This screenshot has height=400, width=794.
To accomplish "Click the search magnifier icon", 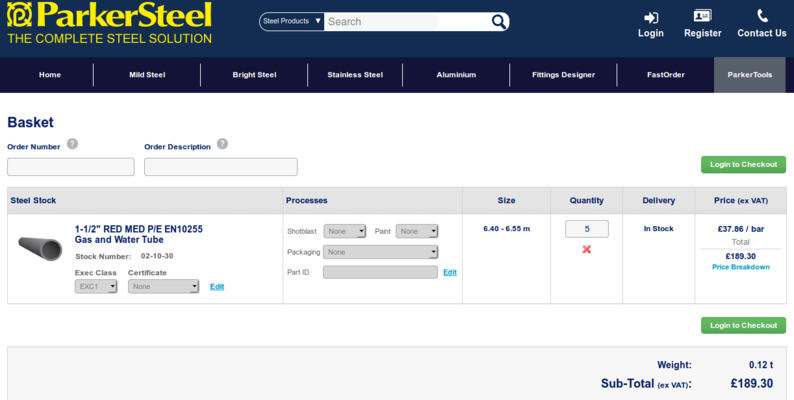I will [x=499, y=21].
